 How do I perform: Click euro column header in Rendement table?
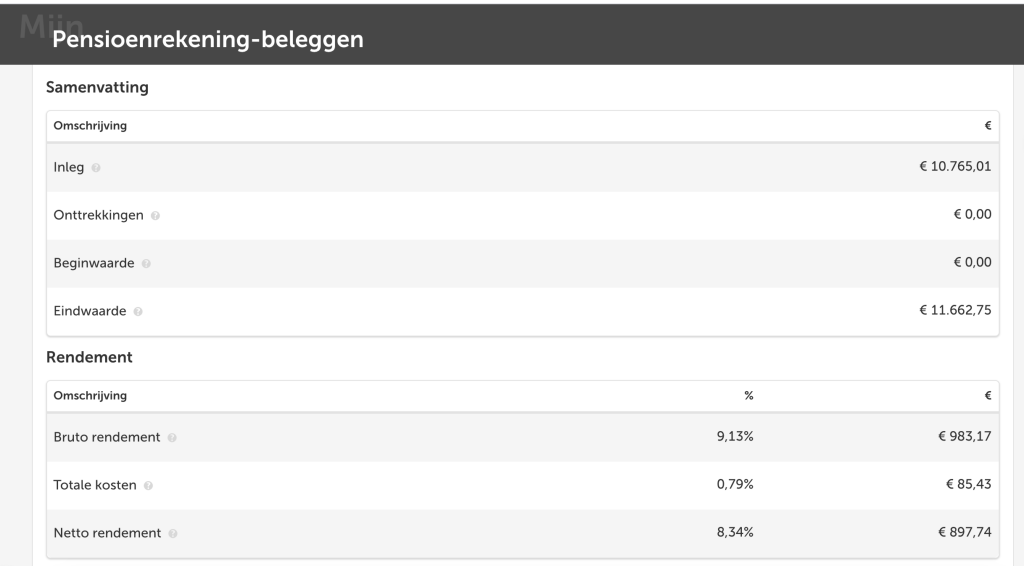tap(987, 396)
